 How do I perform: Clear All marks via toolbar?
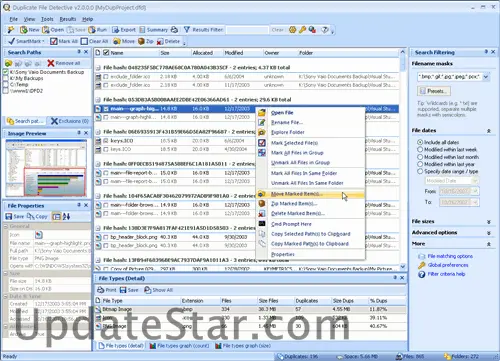pyautogui.click(x=95, y=41)
